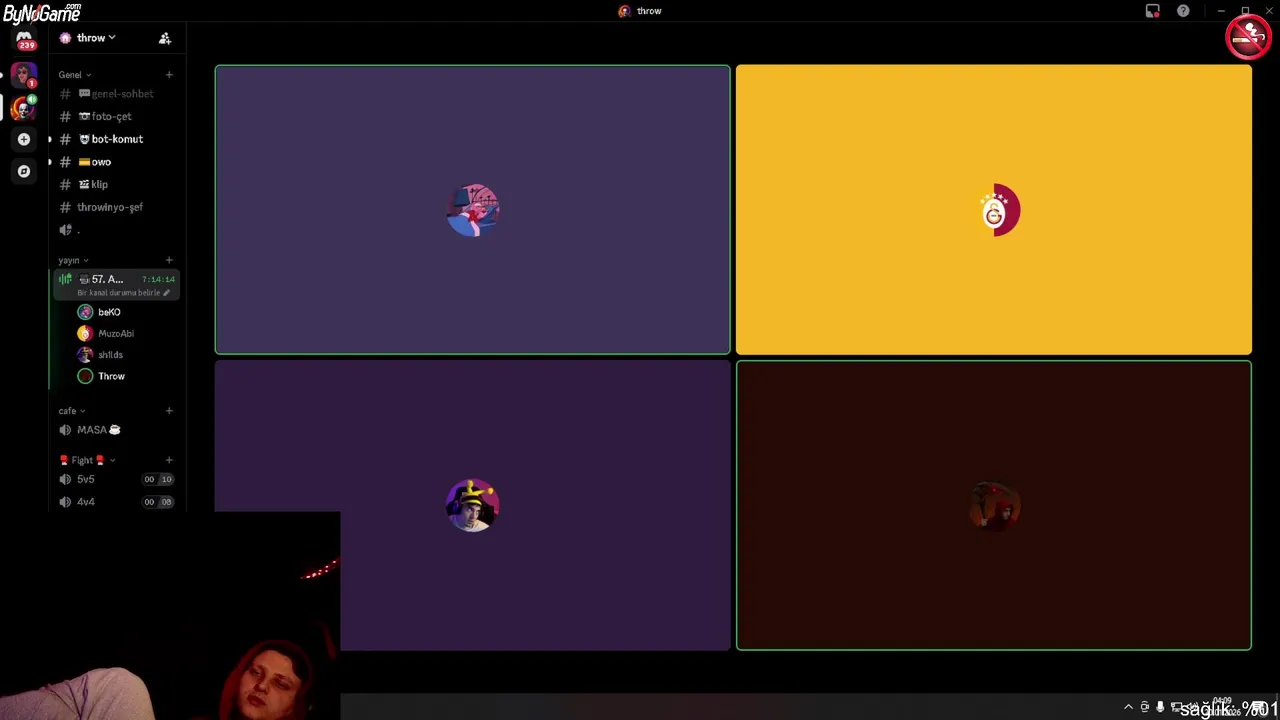The height and width of the screenshot is (720, 1280).
Task: Open the foto-çet text channel
Action: tap(115, 116)
